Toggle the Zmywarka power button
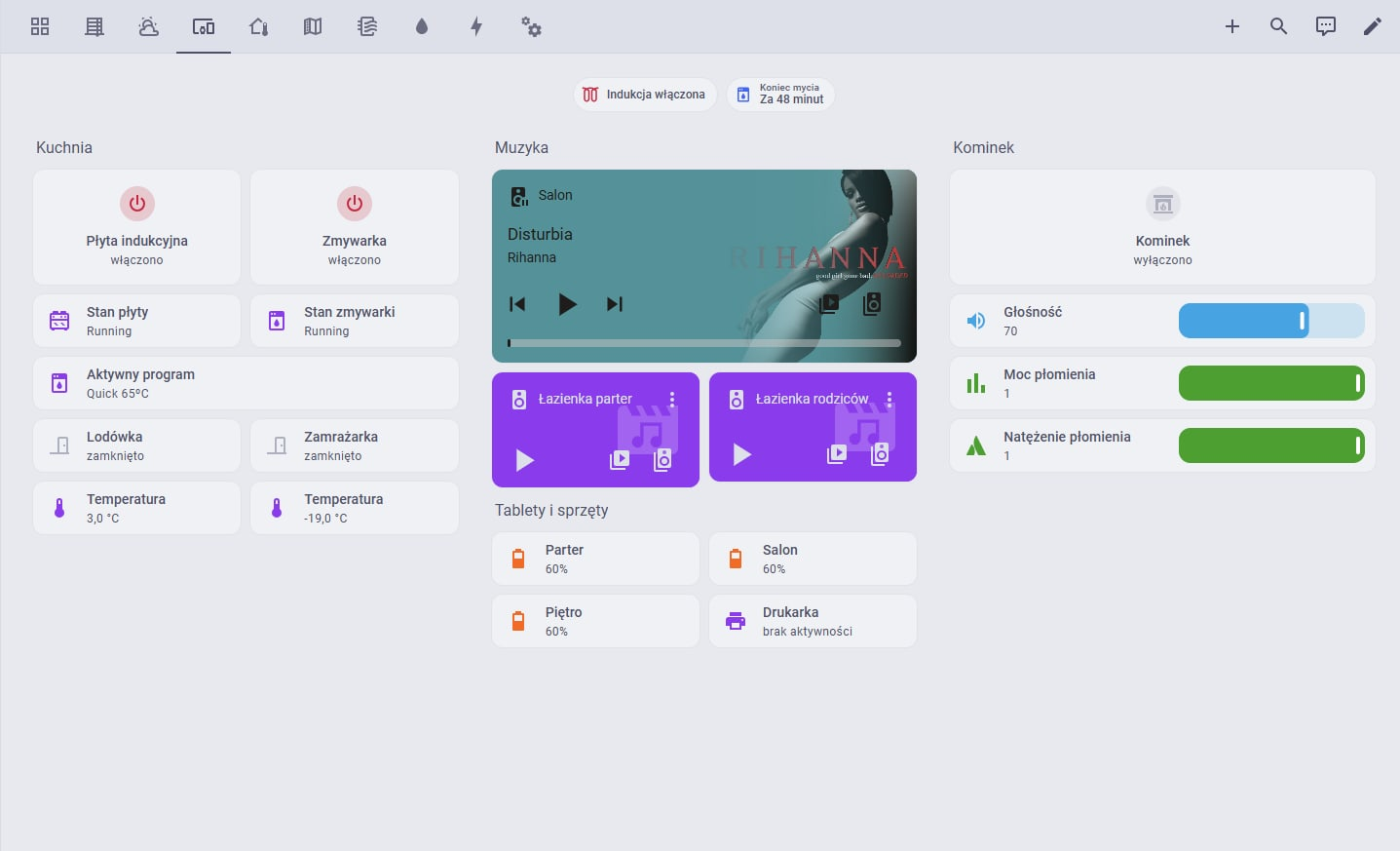This screenshot has height=851, width=1400. pos(355,204)
